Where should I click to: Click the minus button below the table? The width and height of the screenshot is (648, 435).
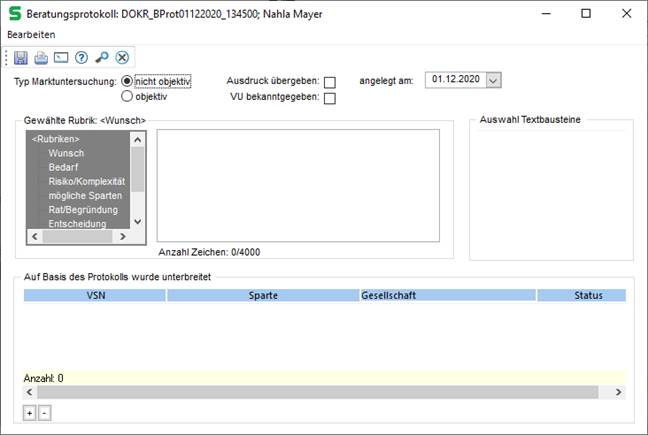coord(43,412)
